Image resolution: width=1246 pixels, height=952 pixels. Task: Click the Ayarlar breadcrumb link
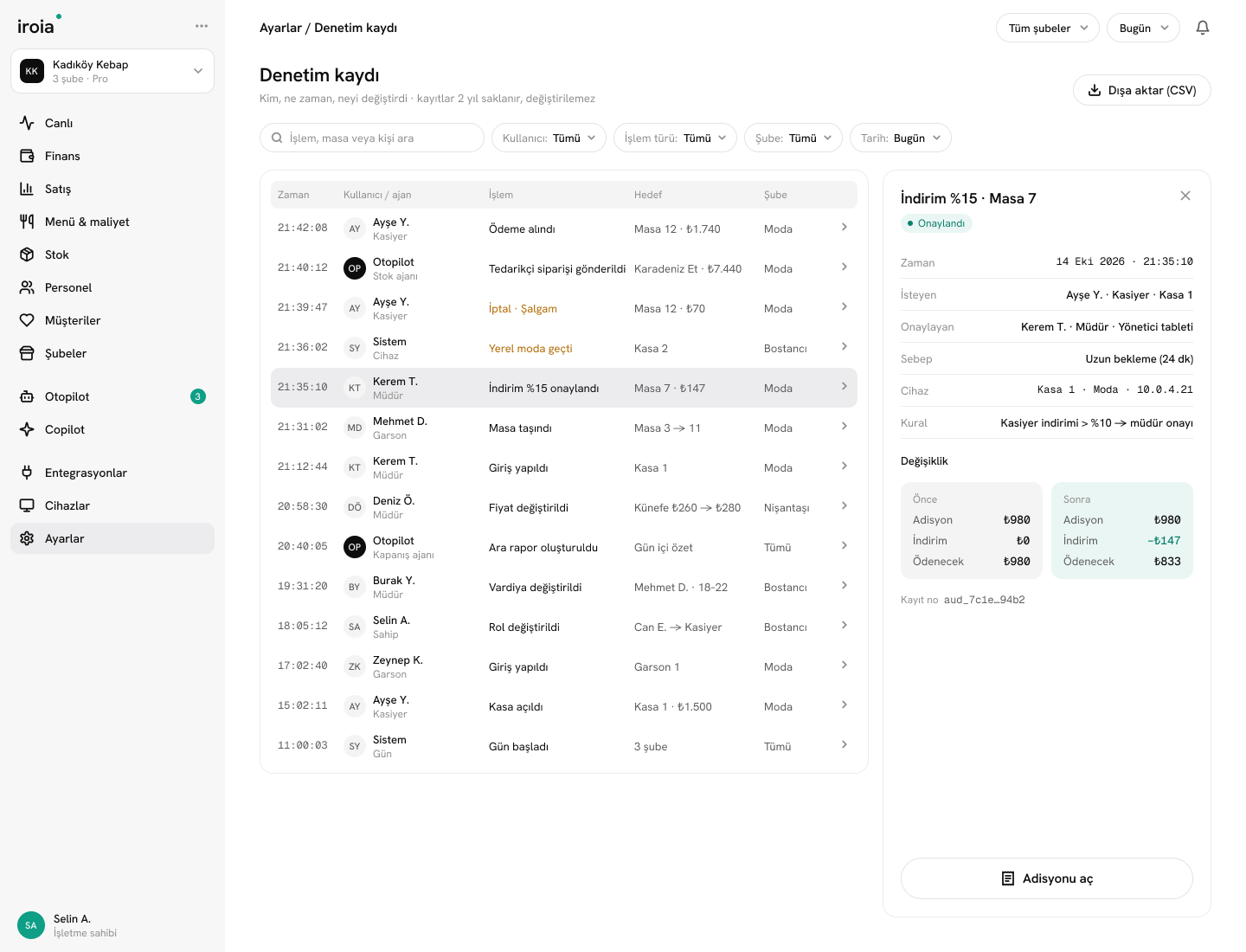(280, 28)
